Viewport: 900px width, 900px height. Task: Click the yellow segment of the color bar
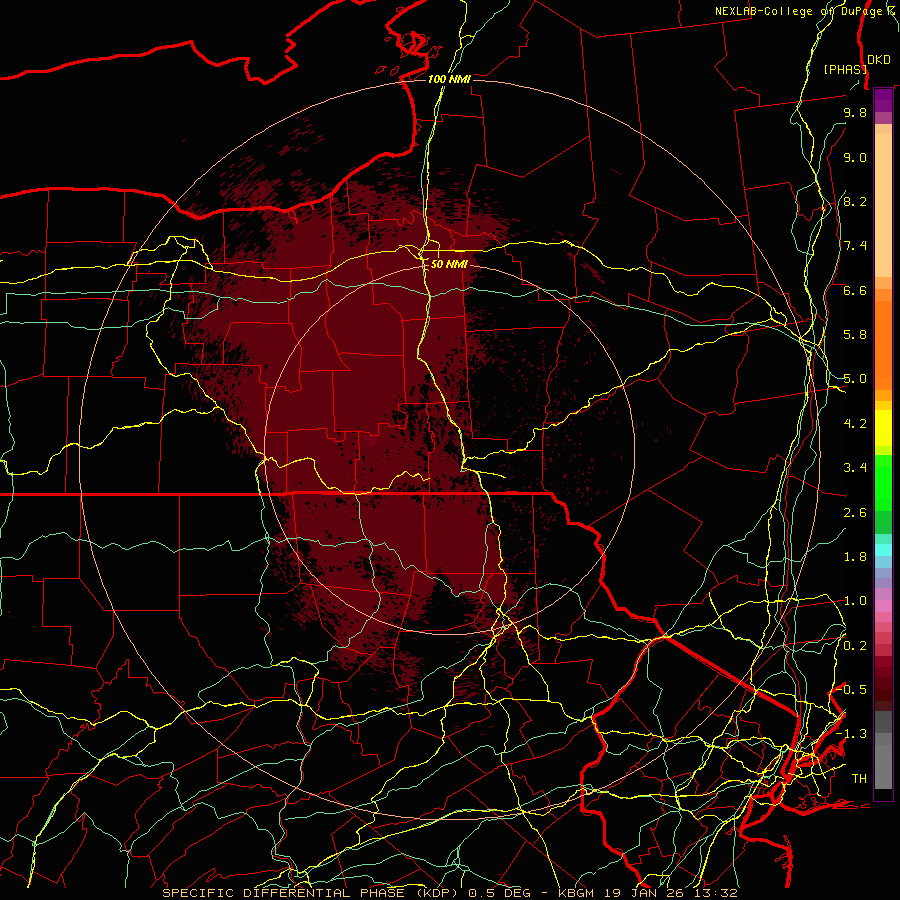[x=883, y=428]
